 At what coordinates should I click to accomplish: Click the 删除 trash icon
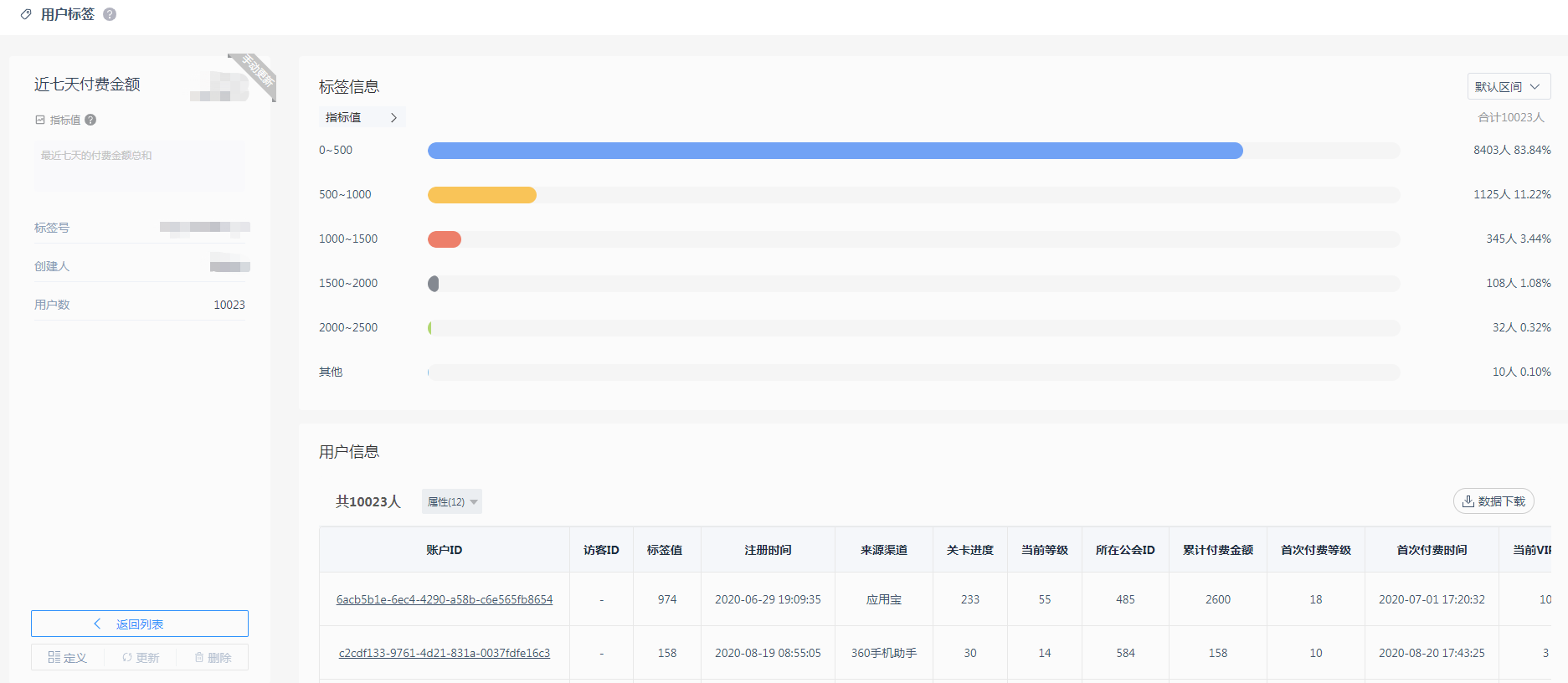coord(199,657)
